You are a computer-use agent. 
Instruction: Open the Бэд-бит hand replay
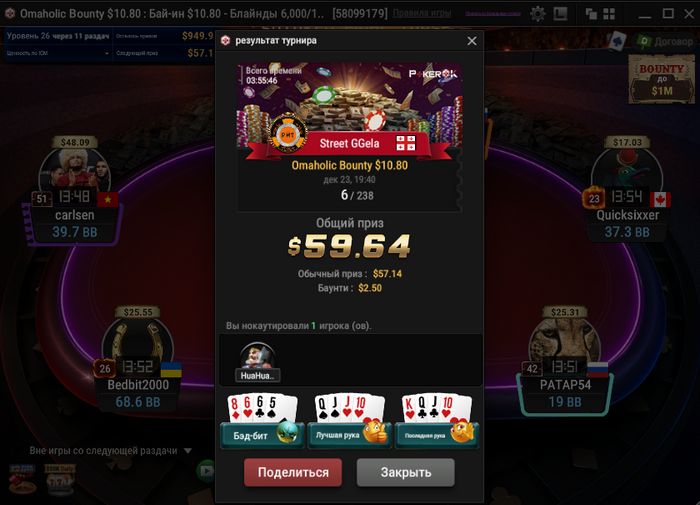(262, 421)
